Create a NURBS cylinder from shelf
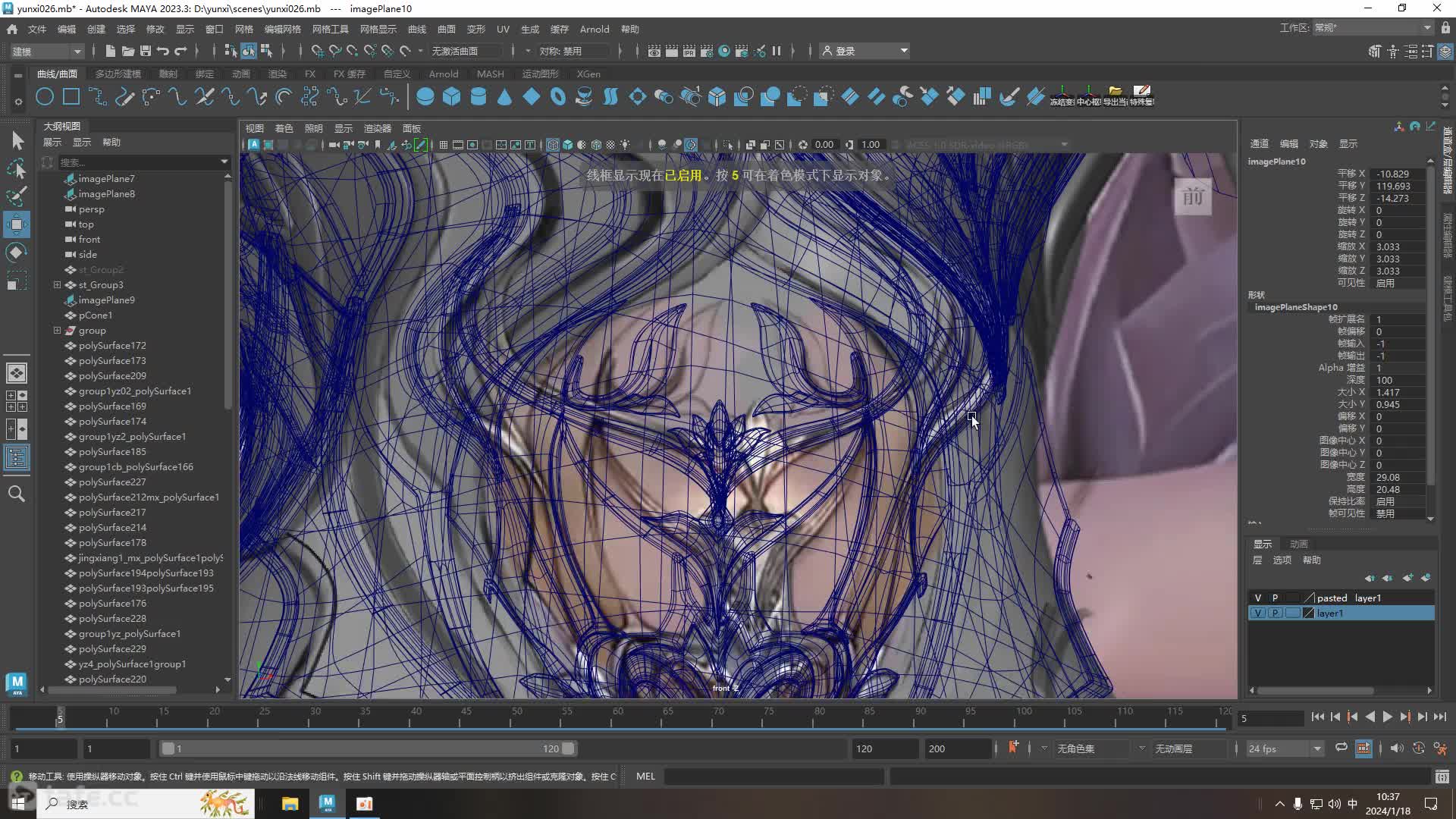The width and height of the screenshot is (1456, 819). pyautogui.click(x=479, y=97)
